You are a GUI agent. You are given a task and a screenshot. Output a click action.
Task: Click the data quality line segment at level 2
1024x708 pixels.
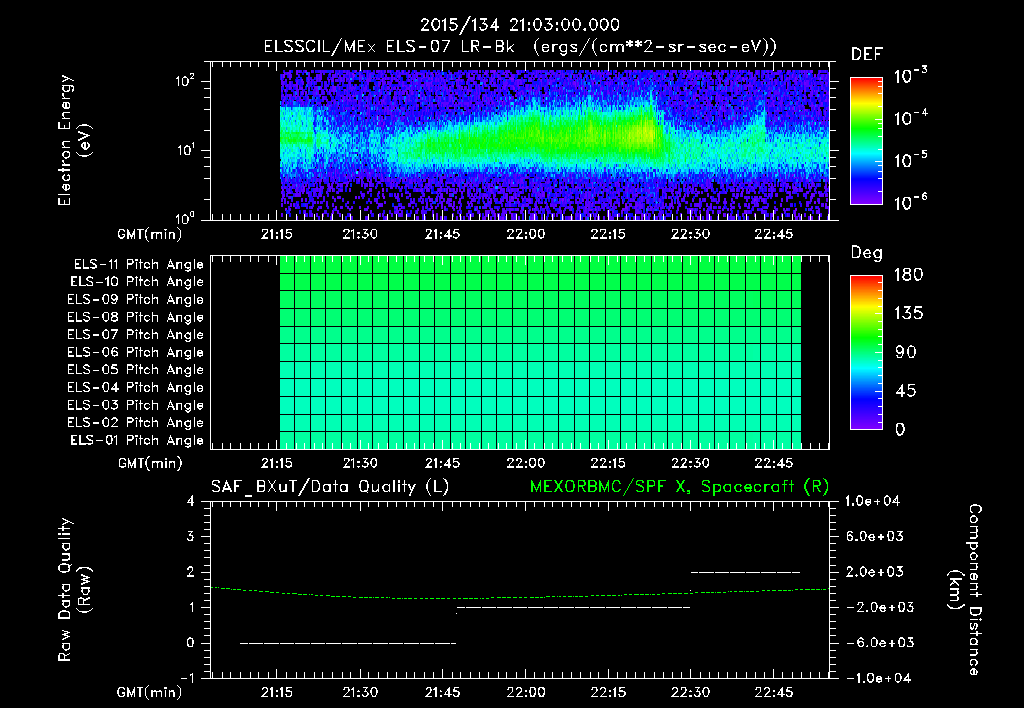point(745,572)
